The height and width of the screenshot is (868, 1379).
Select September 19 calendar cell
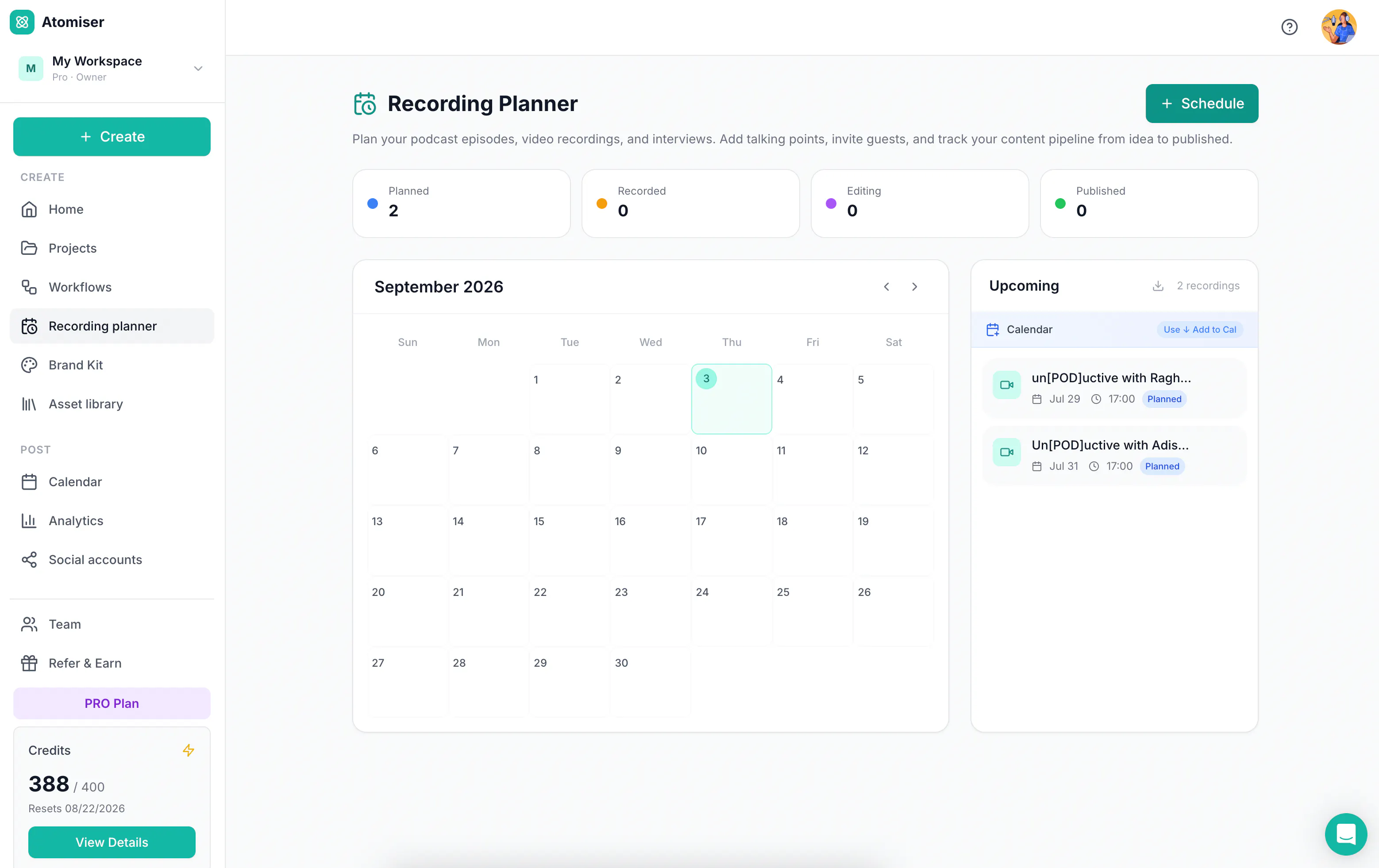[x=894, y=541]
